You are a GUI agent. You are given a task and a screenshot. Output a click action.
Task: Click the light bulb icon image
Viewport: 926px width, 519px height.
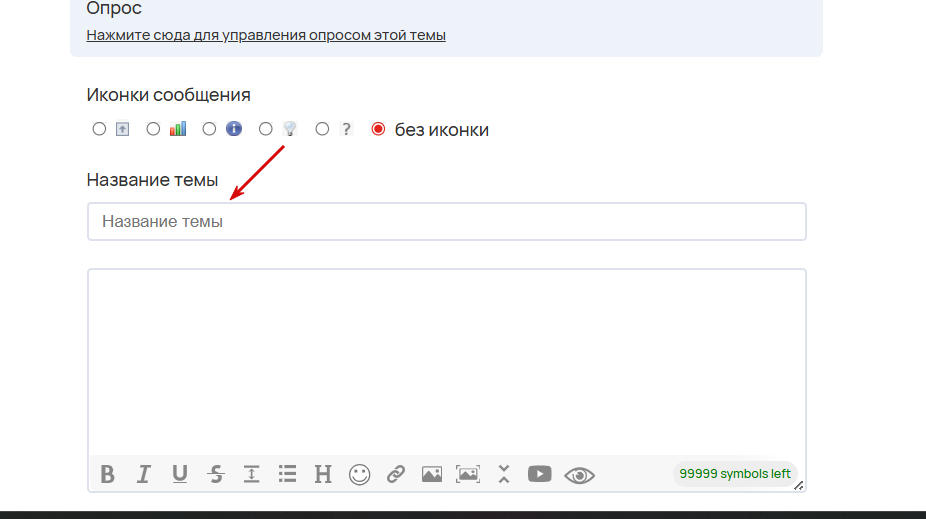pyautogui.click(x=289, y=129)
